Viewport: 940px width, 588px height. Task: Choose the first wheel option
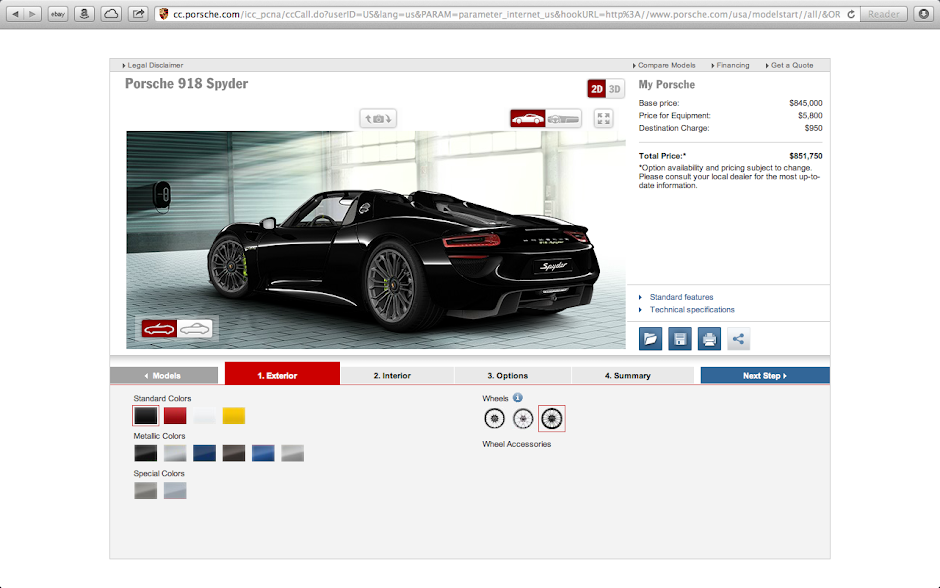pos(495,418)
